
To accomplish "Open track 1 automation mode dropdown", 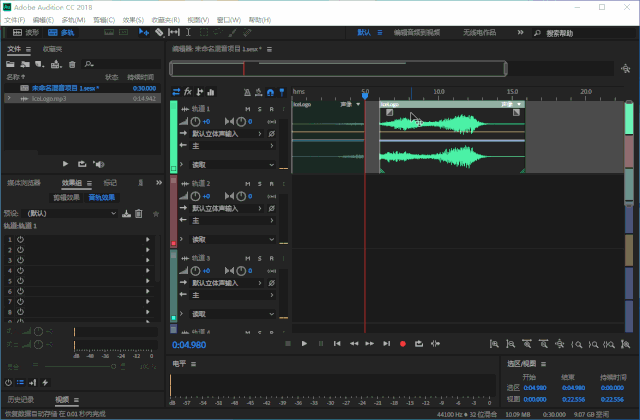I will coord(233,164).
